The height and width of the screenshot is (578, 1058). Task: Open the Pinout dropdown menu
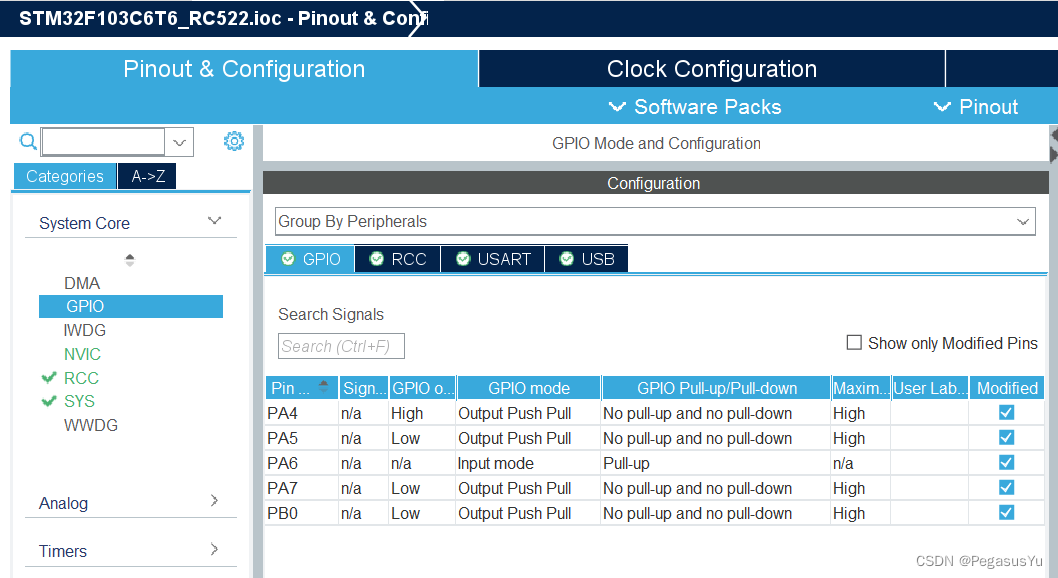[976, 107]
